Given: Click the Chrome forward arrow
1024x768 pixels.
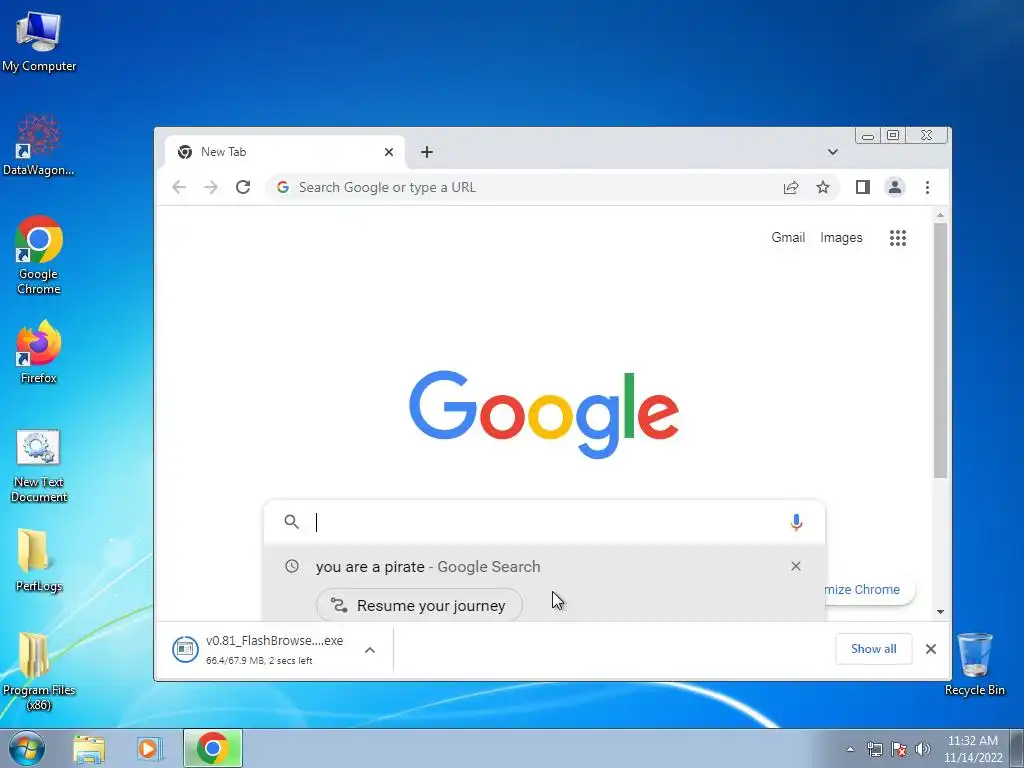Looking at the screenshot, I should [210, 187].
